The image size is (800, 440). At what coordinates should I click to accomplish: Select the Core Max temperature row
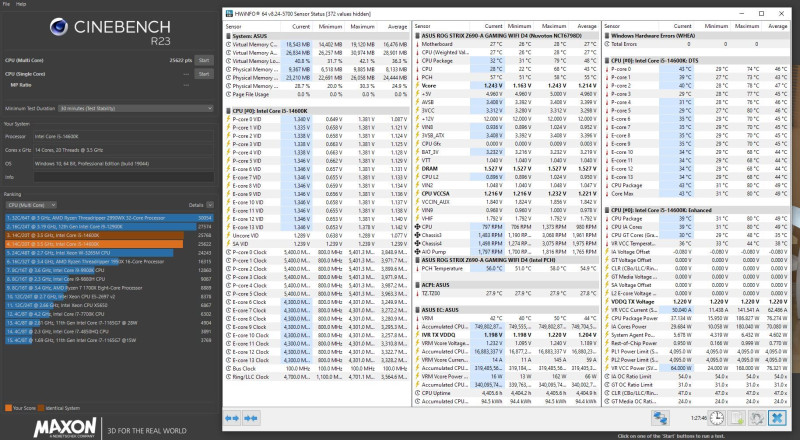click(x=696, y=193)
